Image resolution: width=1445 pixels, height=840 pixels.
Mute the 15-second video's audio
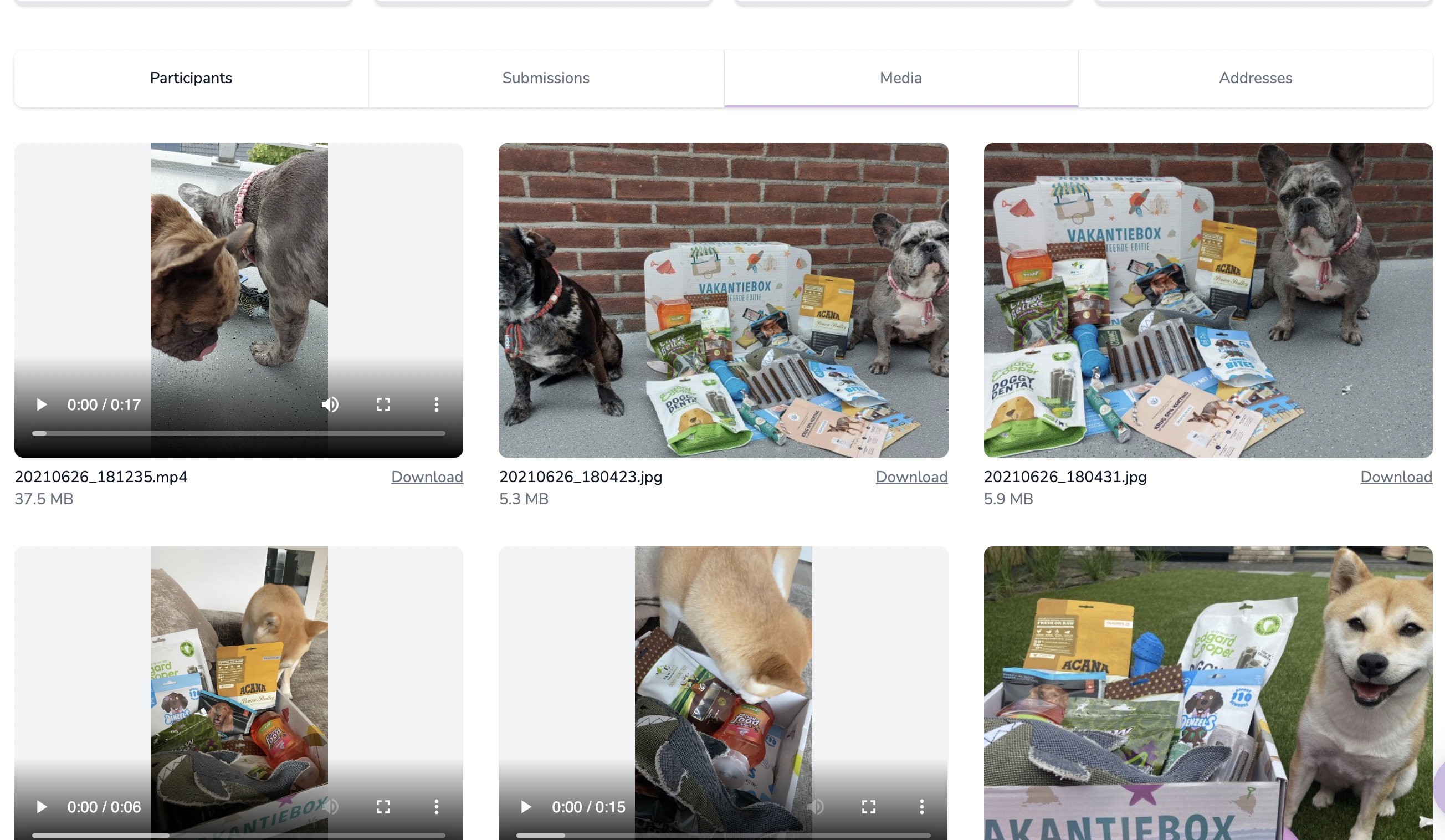tap(817, 807)
